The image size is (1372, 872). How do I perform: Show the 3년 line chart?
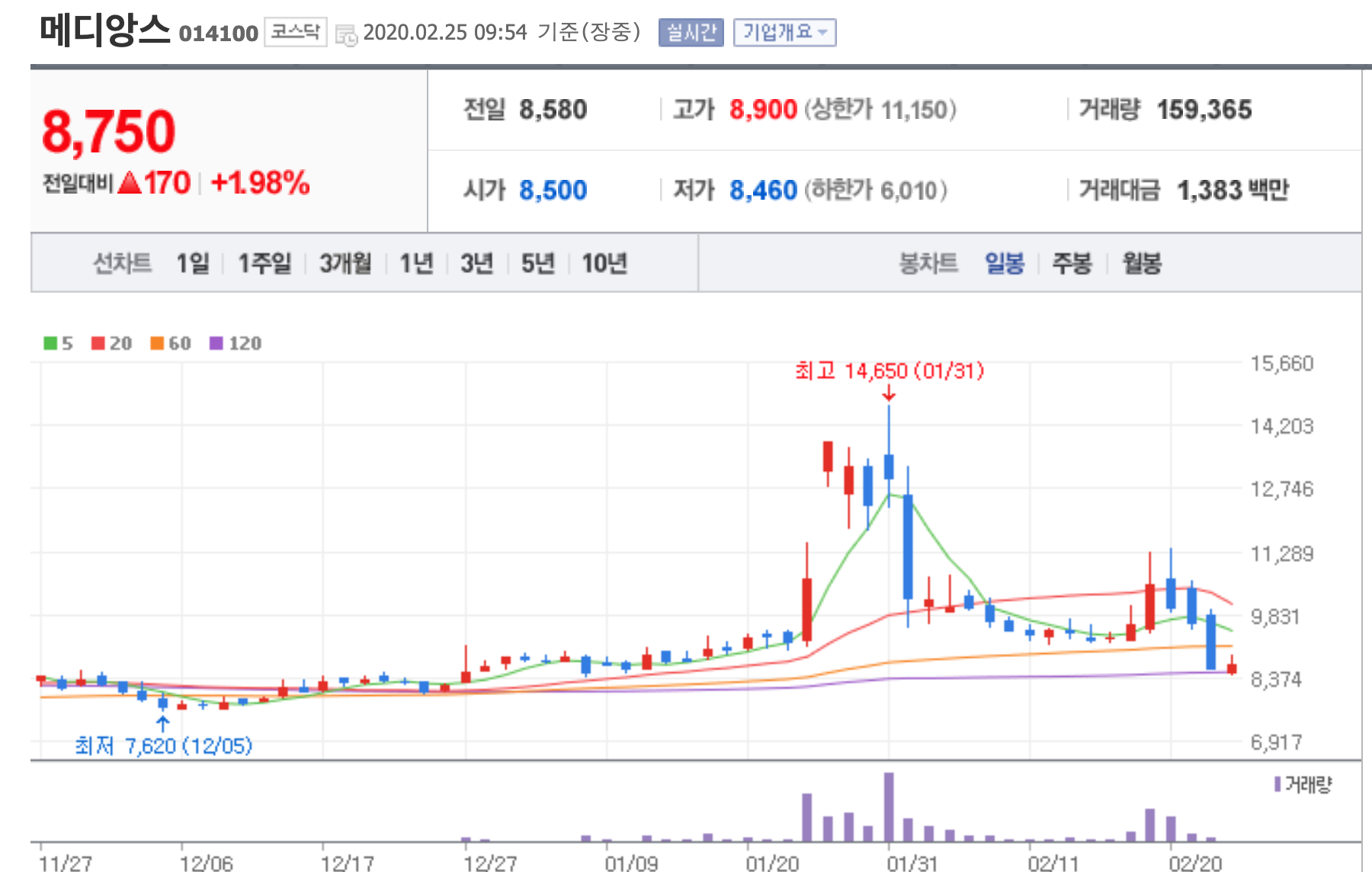pos(476,263)
